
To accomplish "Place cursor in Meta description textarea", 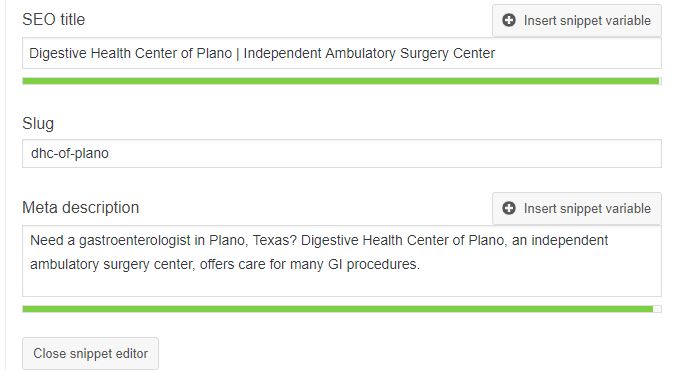I will (342, 261).
